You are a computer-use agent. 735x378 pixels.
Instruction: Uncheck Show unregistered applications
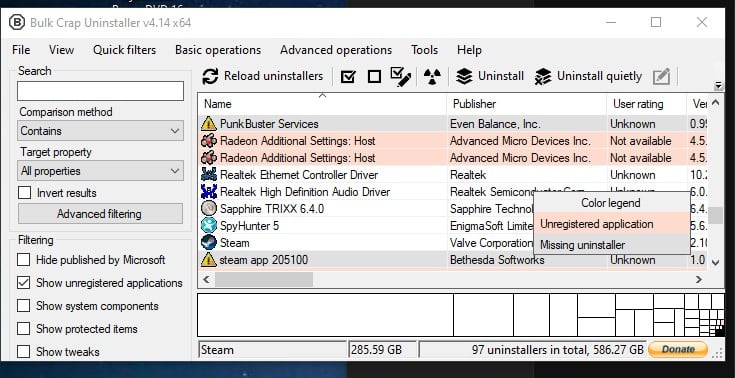[23, 283]
